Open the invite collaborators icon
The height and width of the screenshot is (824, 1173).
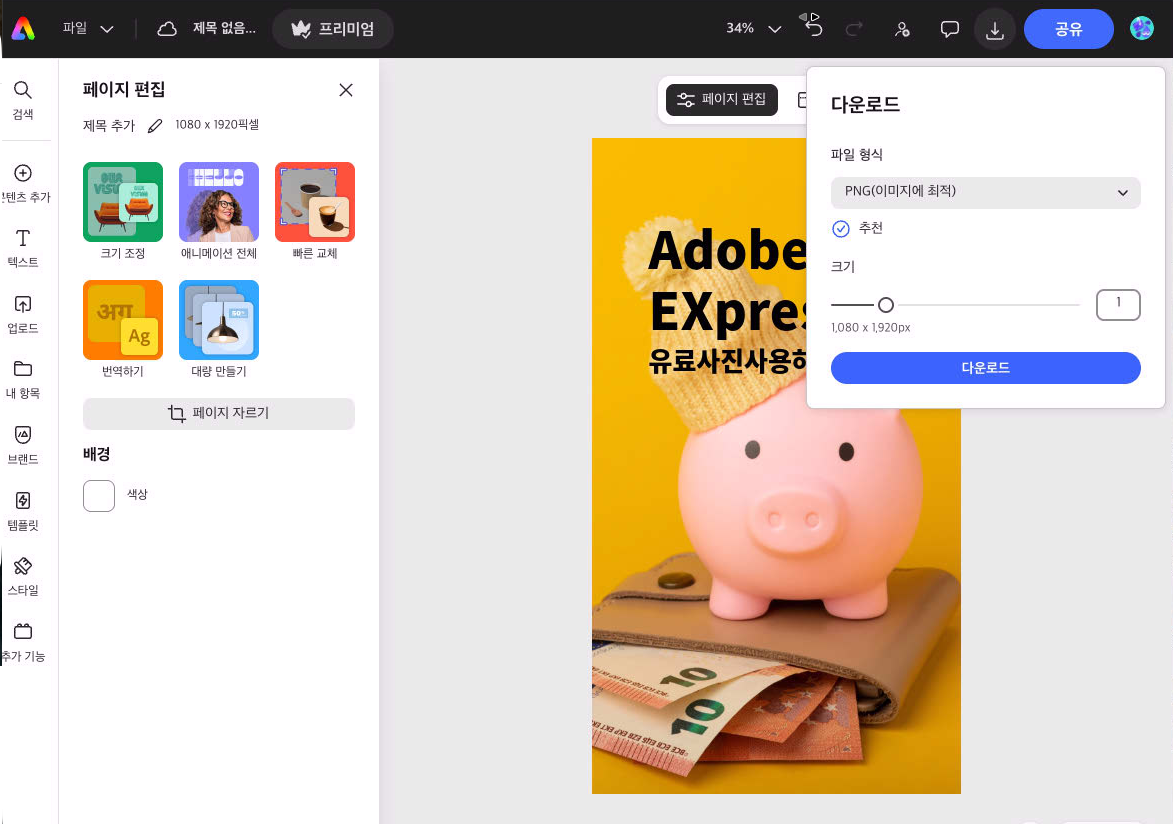902,29
